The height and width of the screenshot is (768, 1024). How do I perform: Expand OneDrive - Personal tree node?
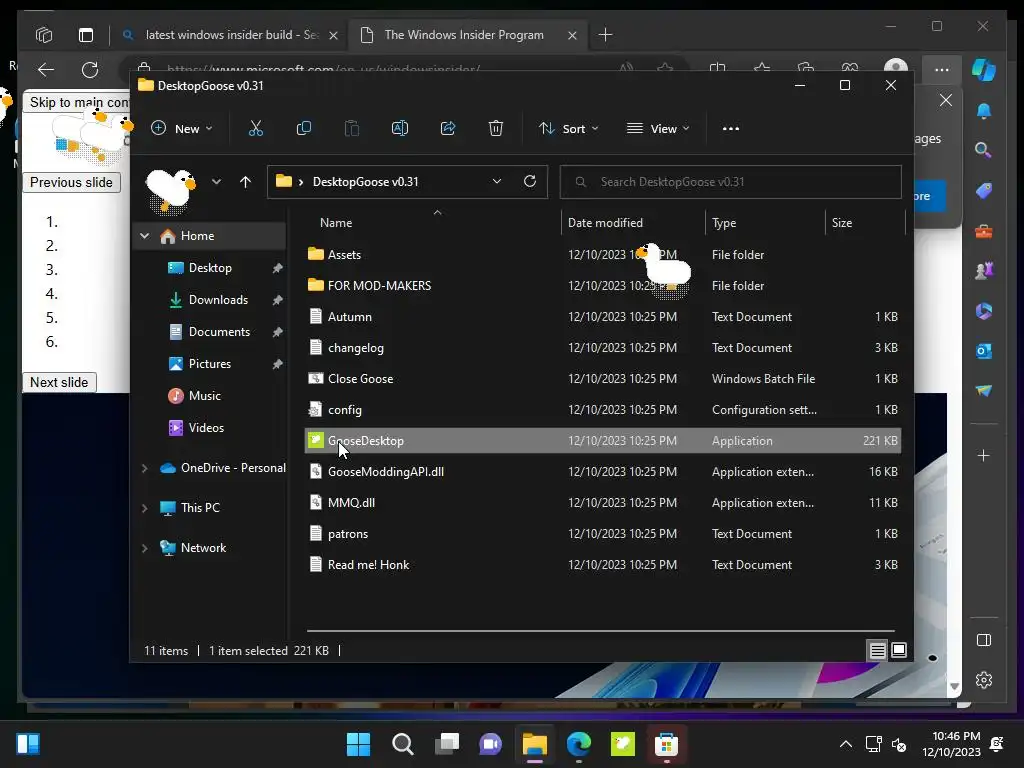click(x=144, y=468)
